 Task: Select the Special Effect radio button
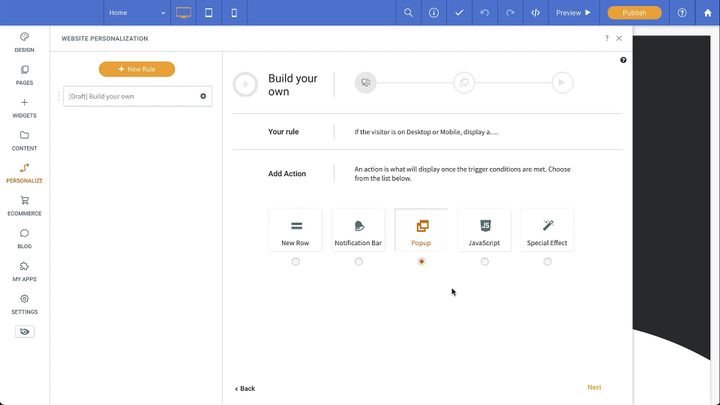coord(547,262)
